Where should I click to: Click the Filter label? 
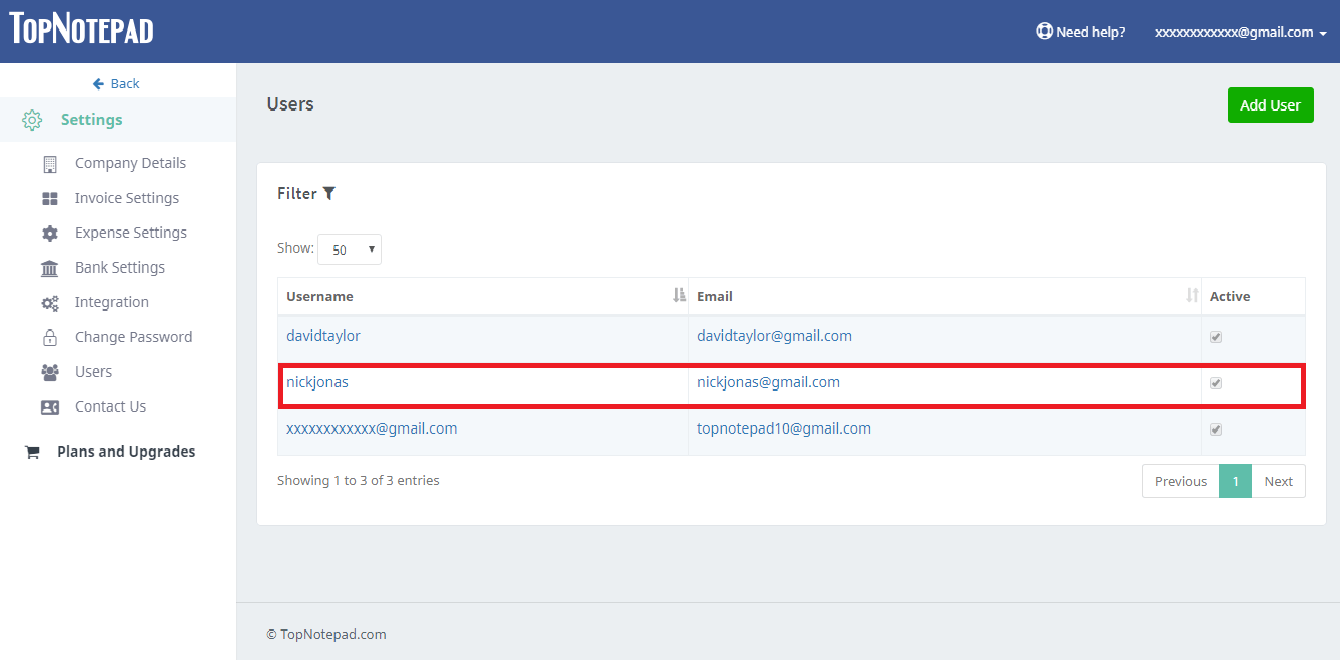(x=297, y=193)
